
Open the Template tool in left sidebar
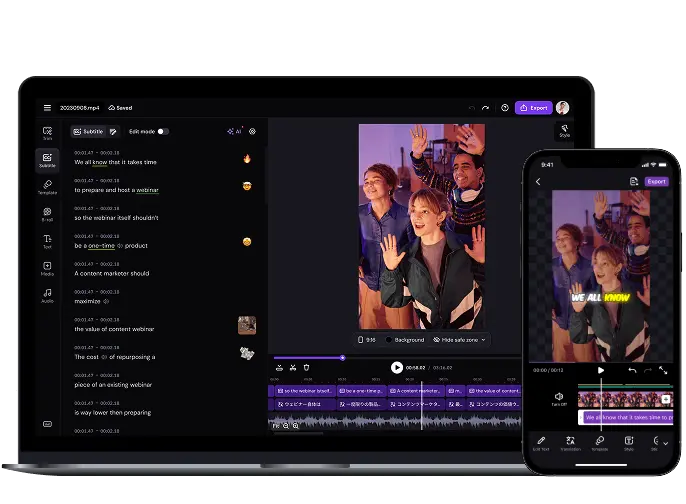(x=47, y=187)
